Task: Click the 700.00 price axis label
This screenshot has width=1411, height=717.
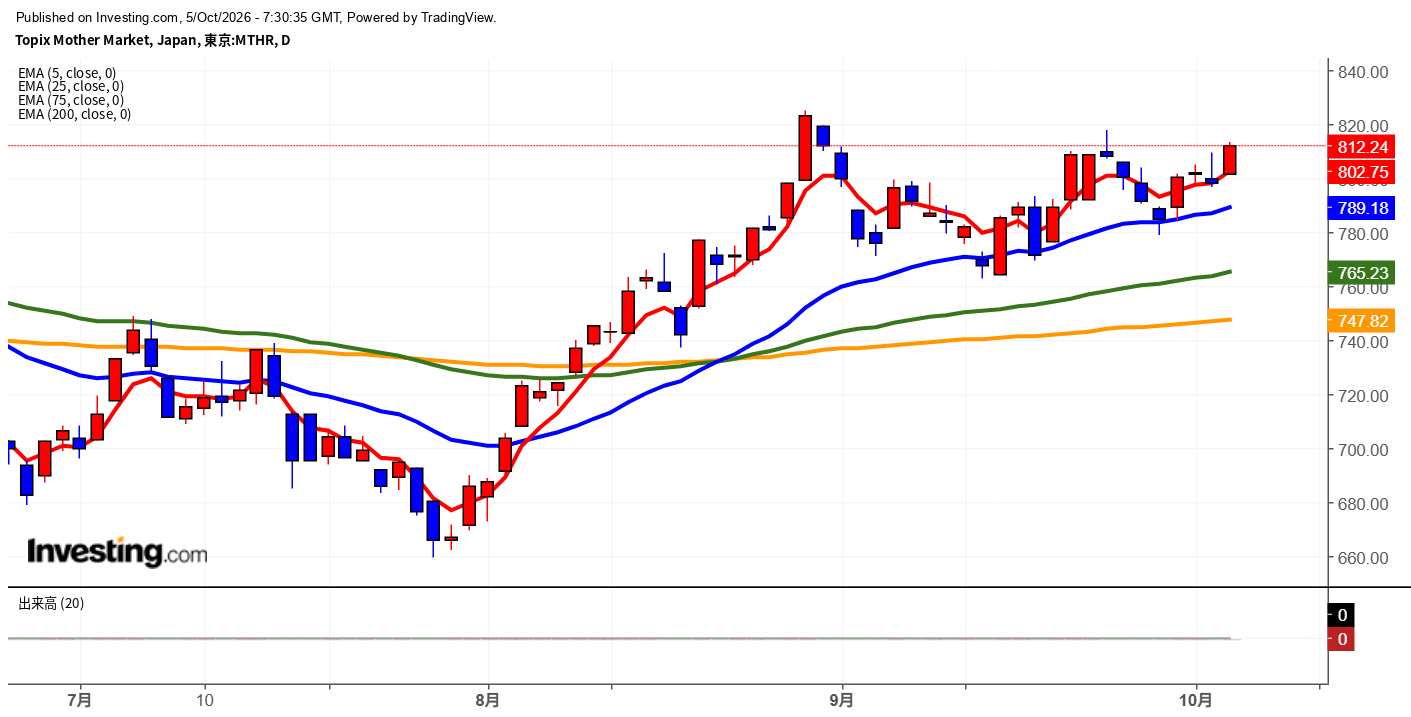Action: pos(1363,450)
